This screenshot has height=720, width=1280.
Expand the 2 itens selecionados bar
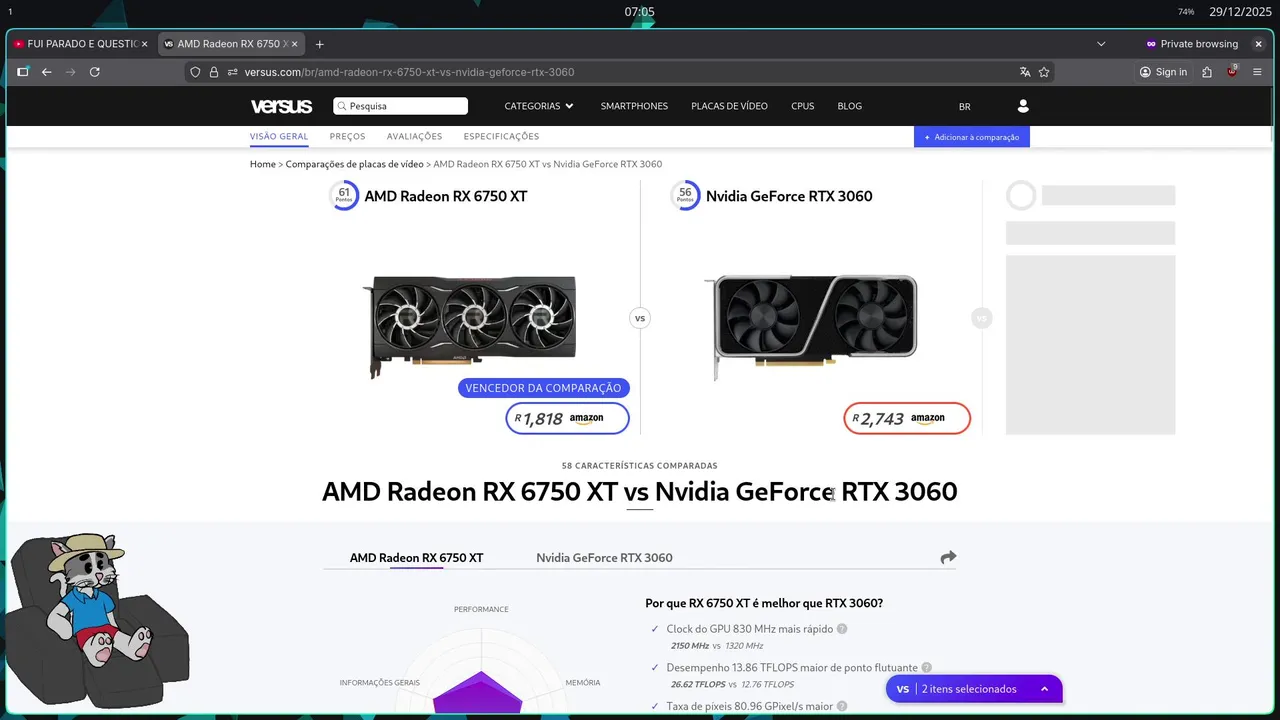[974, 689]
